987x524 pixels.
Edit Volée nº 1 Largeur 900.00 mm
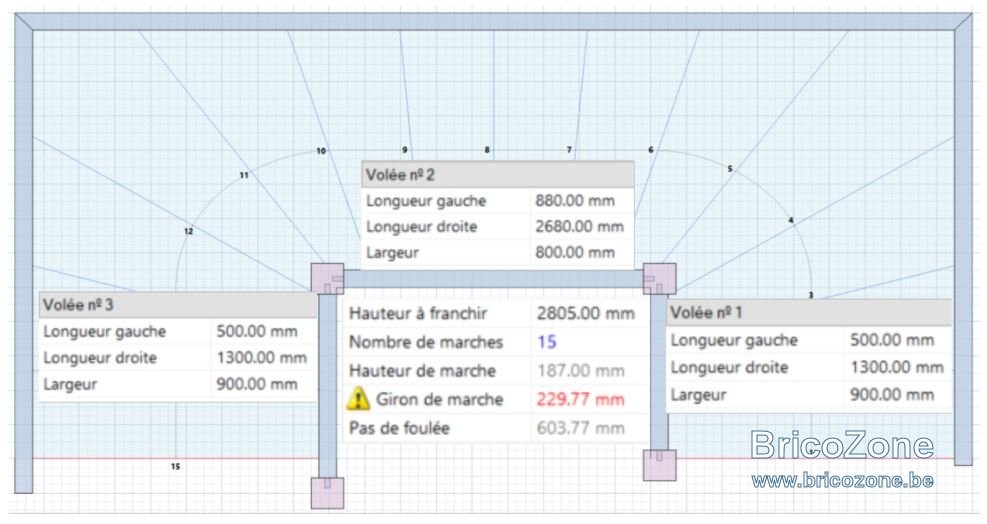point(891,395)
